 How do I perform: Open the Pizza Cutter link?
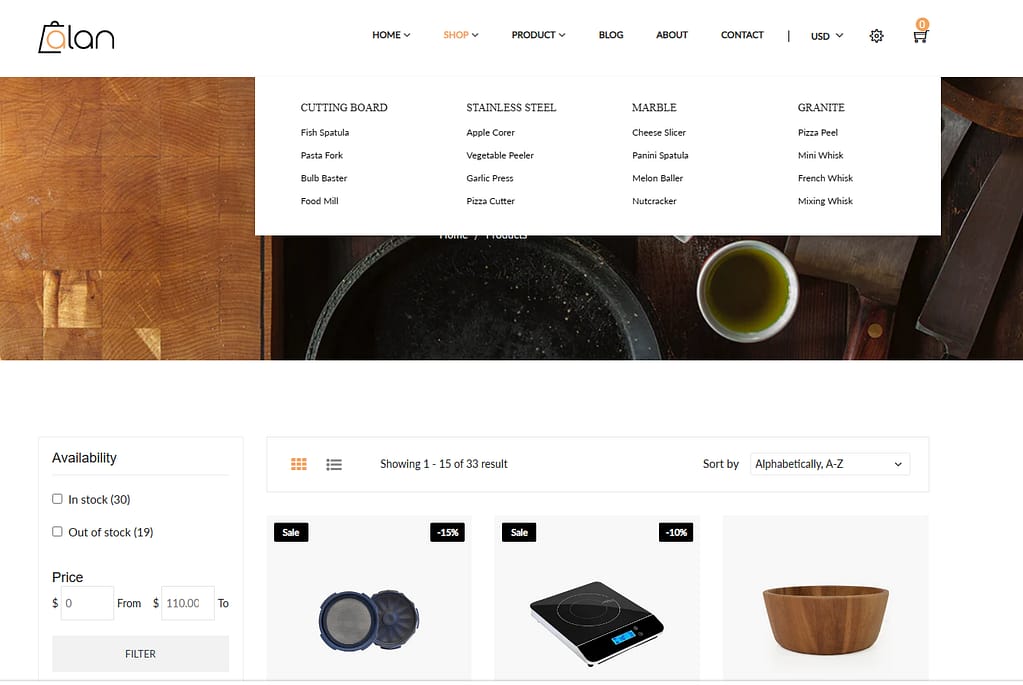click(x=490, y=201)
